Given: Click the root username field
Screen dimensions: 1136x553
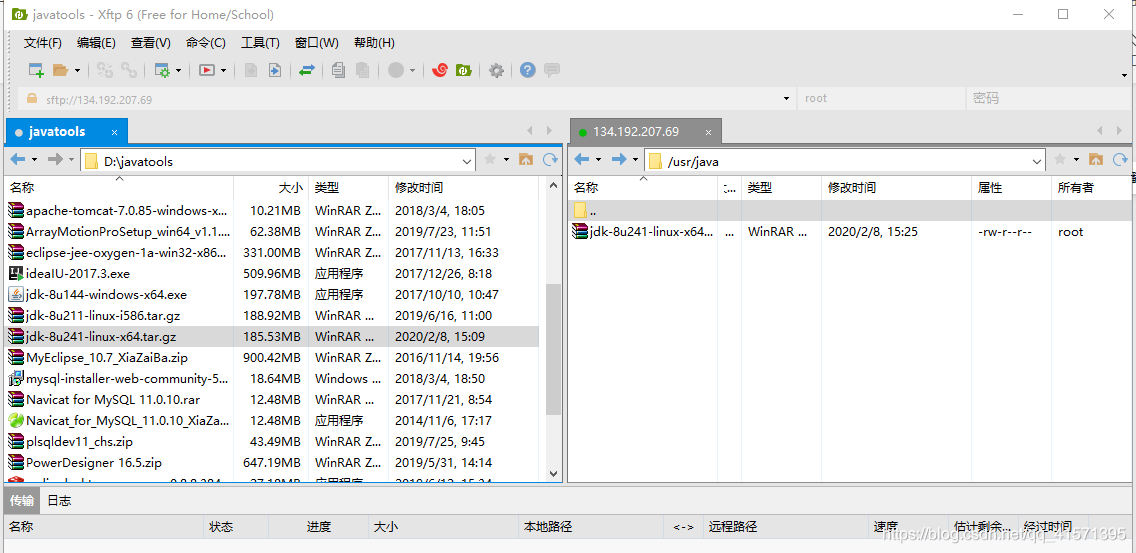Looking at the screenshot, I should (881, 99).
